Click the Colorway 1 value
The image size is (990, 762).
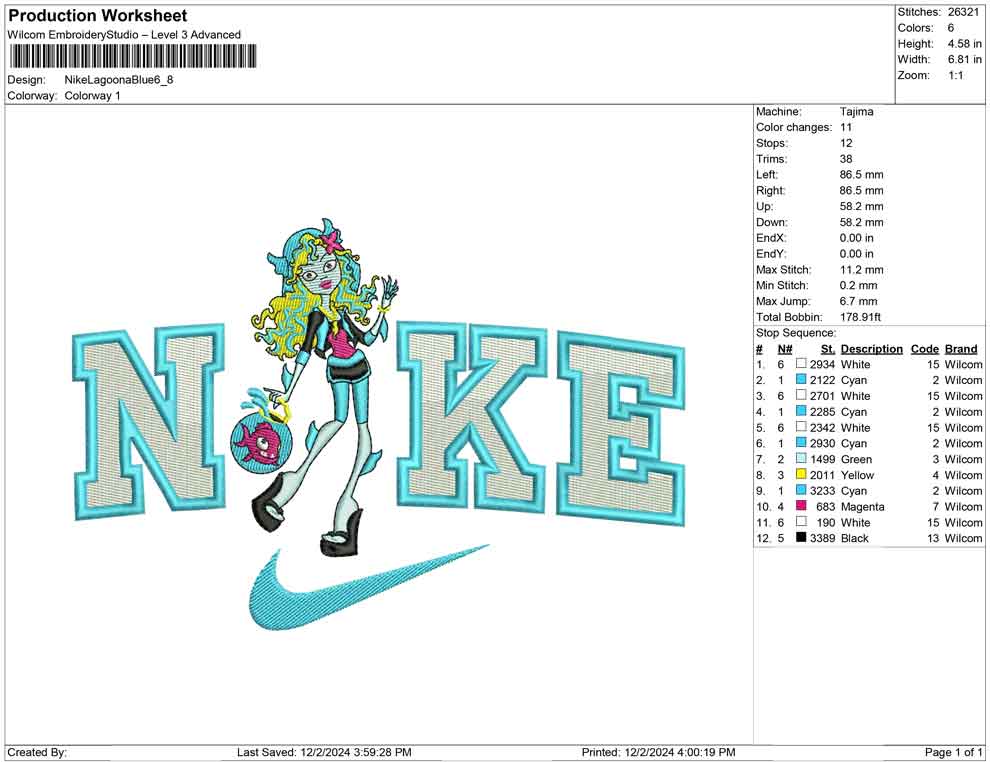[92, 96]
